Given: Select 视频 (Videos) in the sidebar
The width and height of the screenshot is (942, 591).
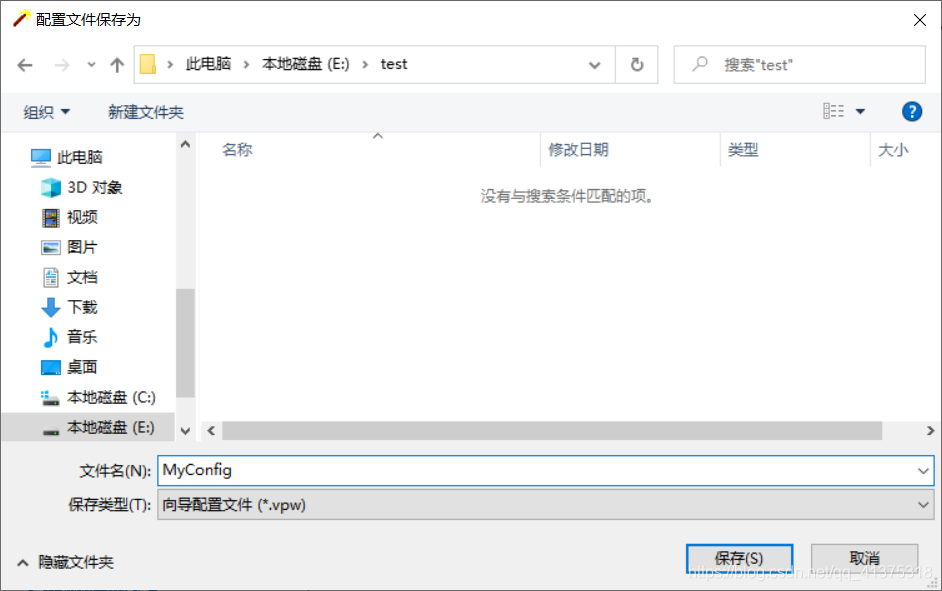Looking at the screenshot, I should (x=81, y=217).
